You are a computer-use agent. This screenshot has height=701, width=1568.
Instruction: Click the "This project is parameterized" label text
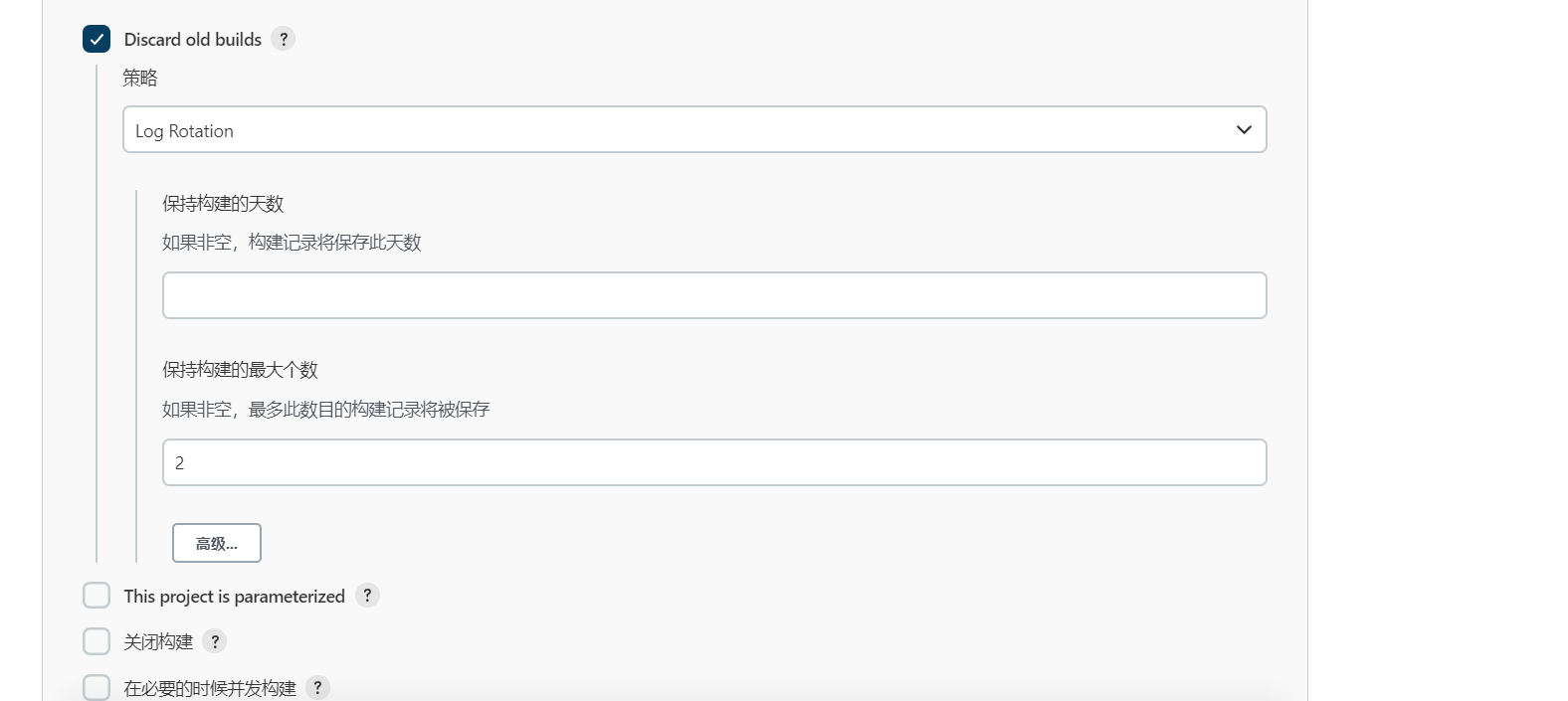pos(234,597)
